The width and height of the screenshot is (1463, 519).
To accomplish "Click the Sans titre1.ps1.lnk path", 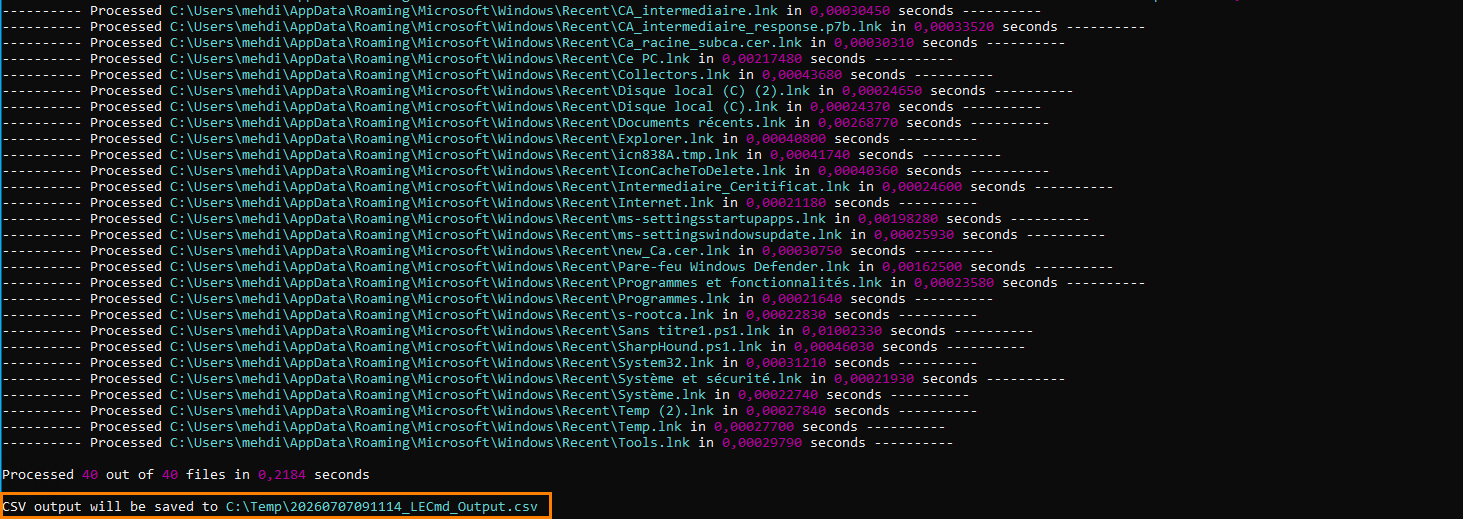I will [x=472, y=330].
